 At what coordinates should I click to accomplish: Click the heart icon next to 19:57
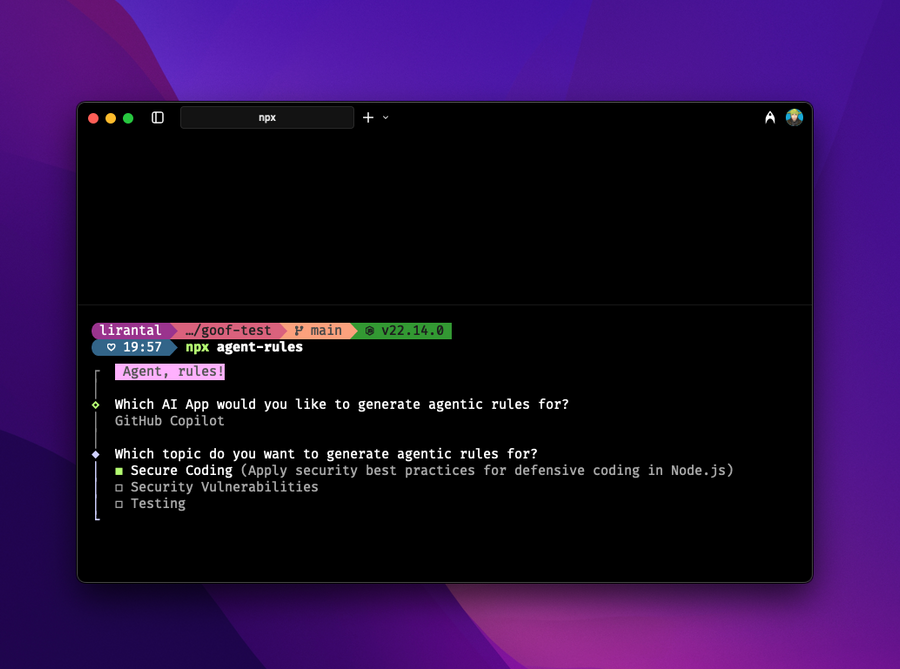[x=110, y=347]
